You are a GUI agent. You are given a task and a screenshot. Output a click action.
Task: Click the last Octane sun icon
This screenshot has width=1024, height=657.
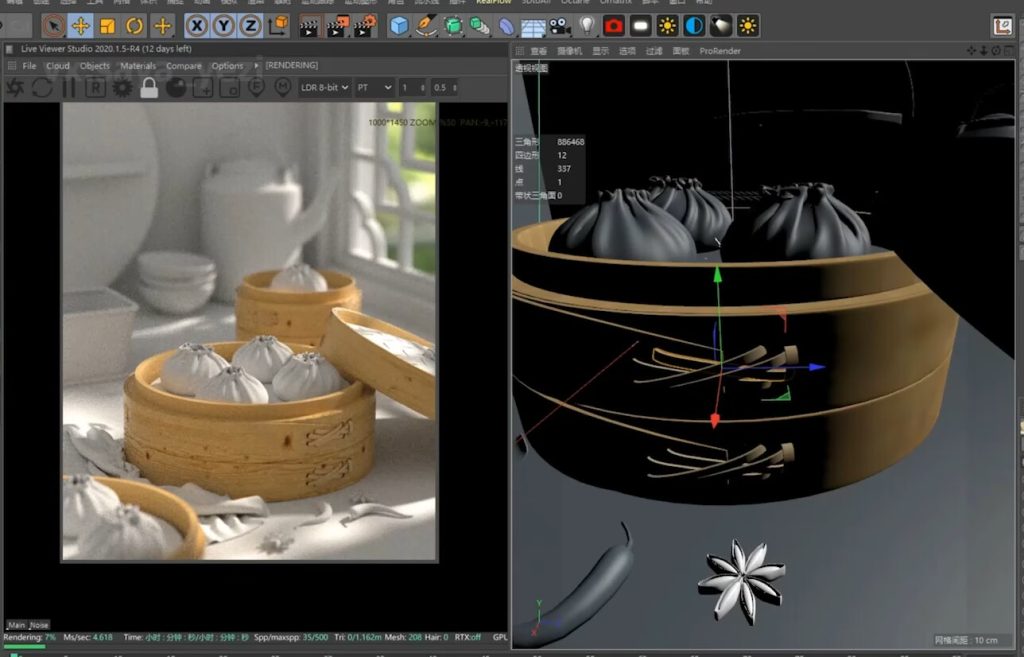pyautogui.click(x=748, y=26)
